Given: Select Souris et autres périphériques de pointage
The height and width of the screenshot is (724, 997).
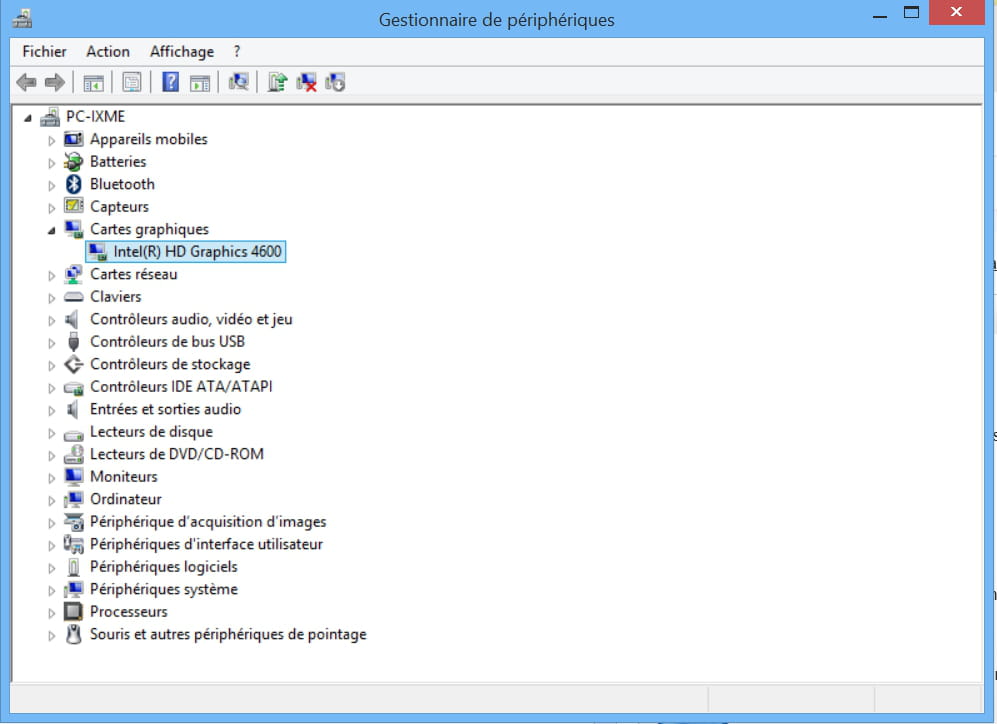Looking at the screenshot, I should 228,634.
